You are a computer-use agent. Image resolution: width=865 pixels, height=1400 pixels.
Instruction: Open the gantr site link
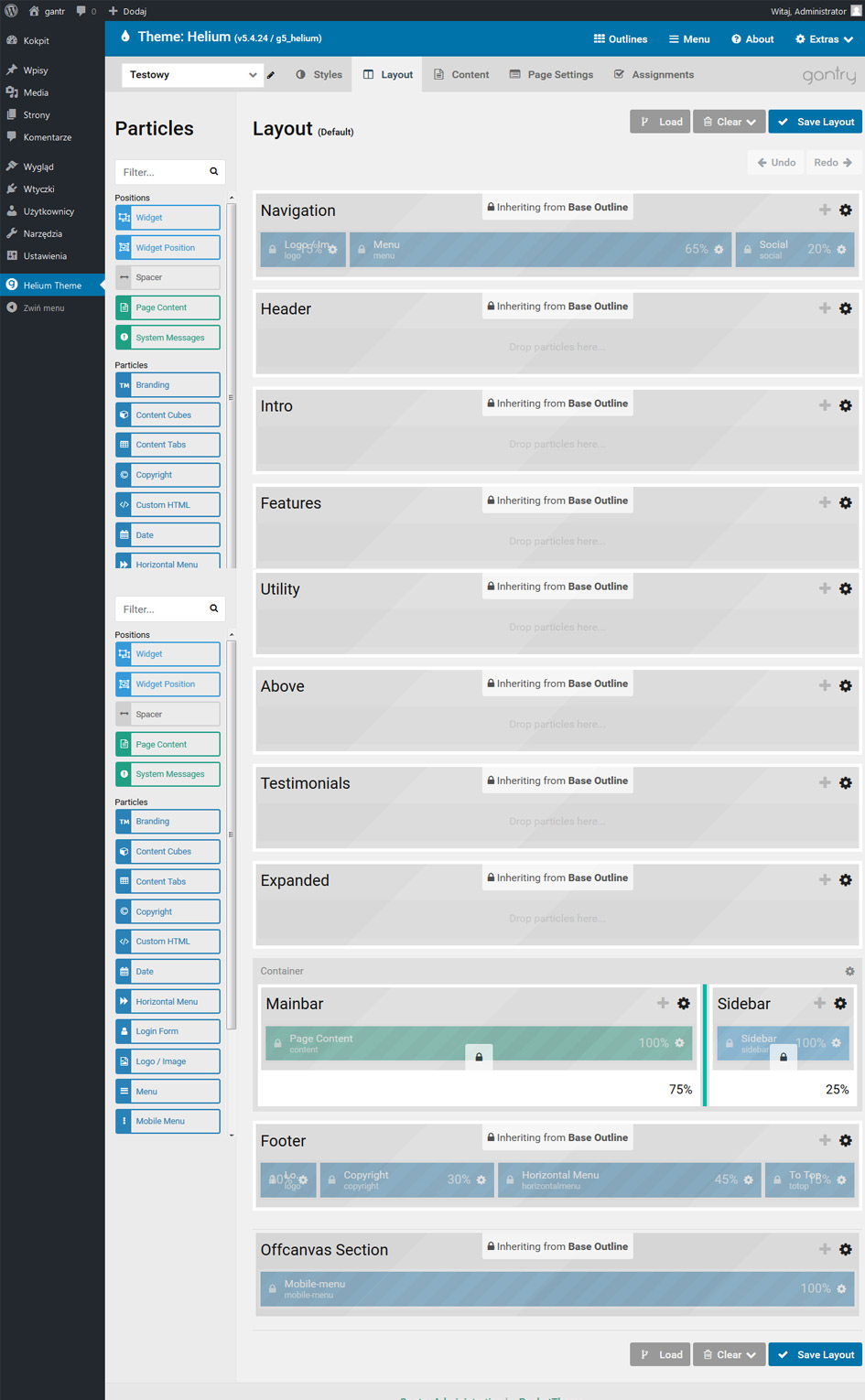47,11
